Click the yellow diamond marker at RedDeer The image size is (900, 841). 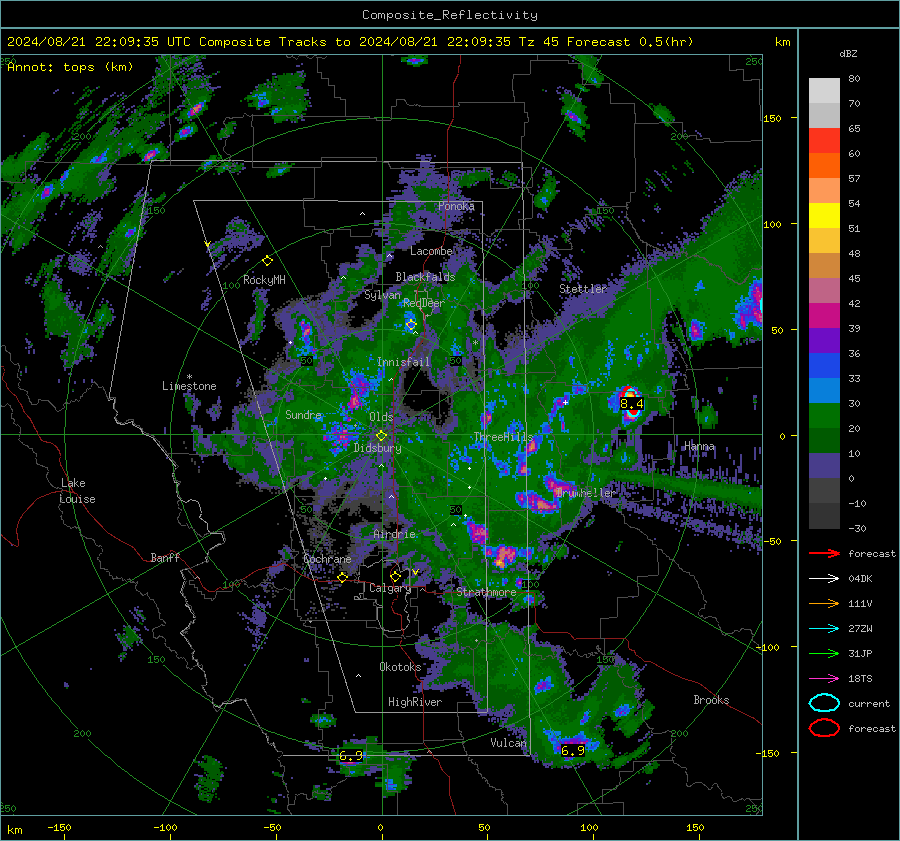point(411,325)
